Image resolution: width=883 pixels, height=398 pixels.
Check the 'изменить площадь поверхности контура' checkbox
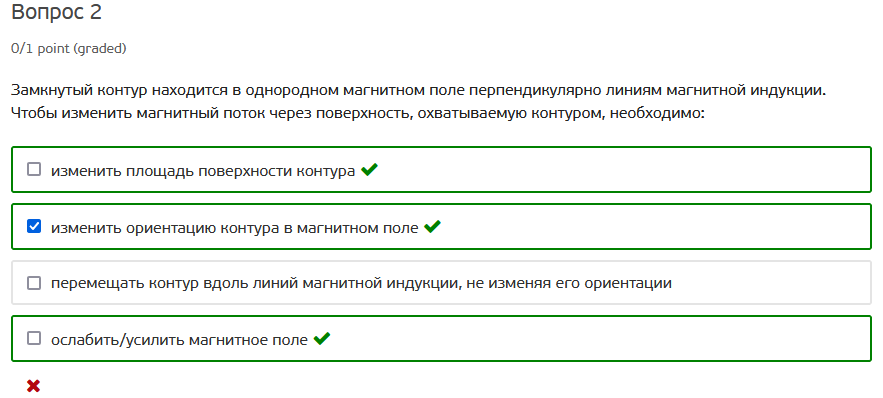tap(34, 169)
